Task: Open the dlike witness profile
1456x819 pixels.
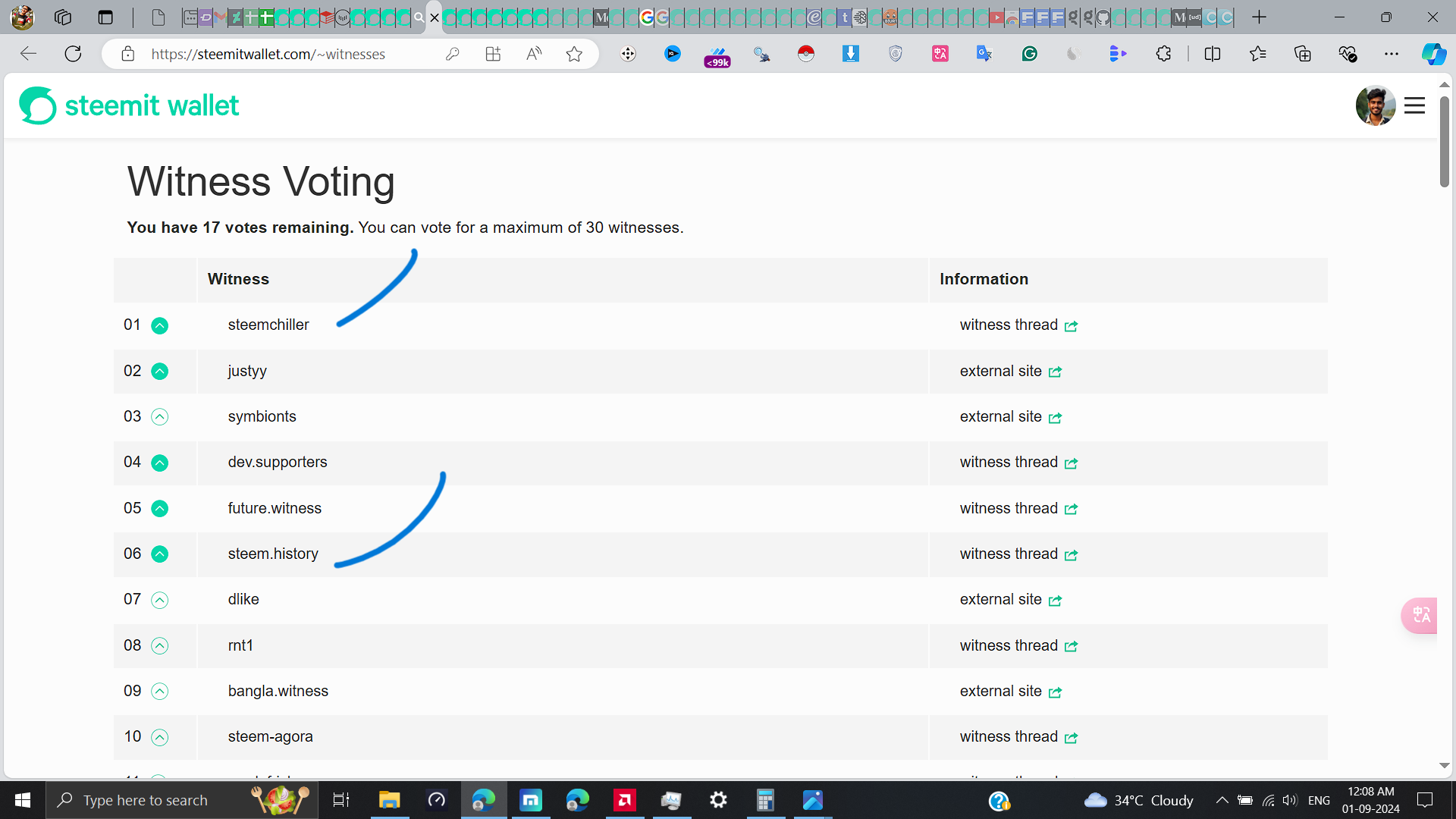Action: tap(243, 599)
